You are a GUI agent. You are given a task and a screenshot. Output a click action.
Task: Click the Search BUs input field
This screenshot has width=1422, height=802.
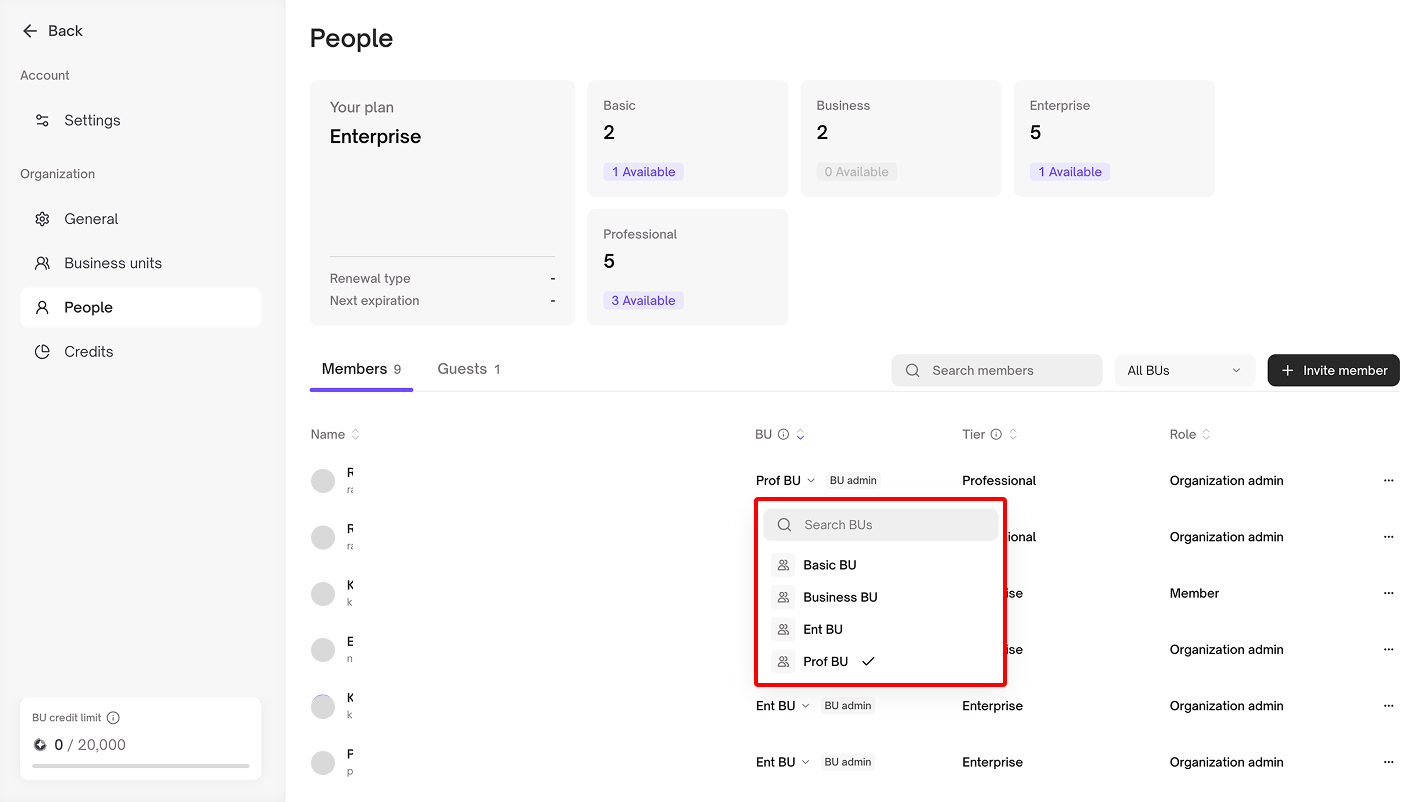(x=880, y=525)
